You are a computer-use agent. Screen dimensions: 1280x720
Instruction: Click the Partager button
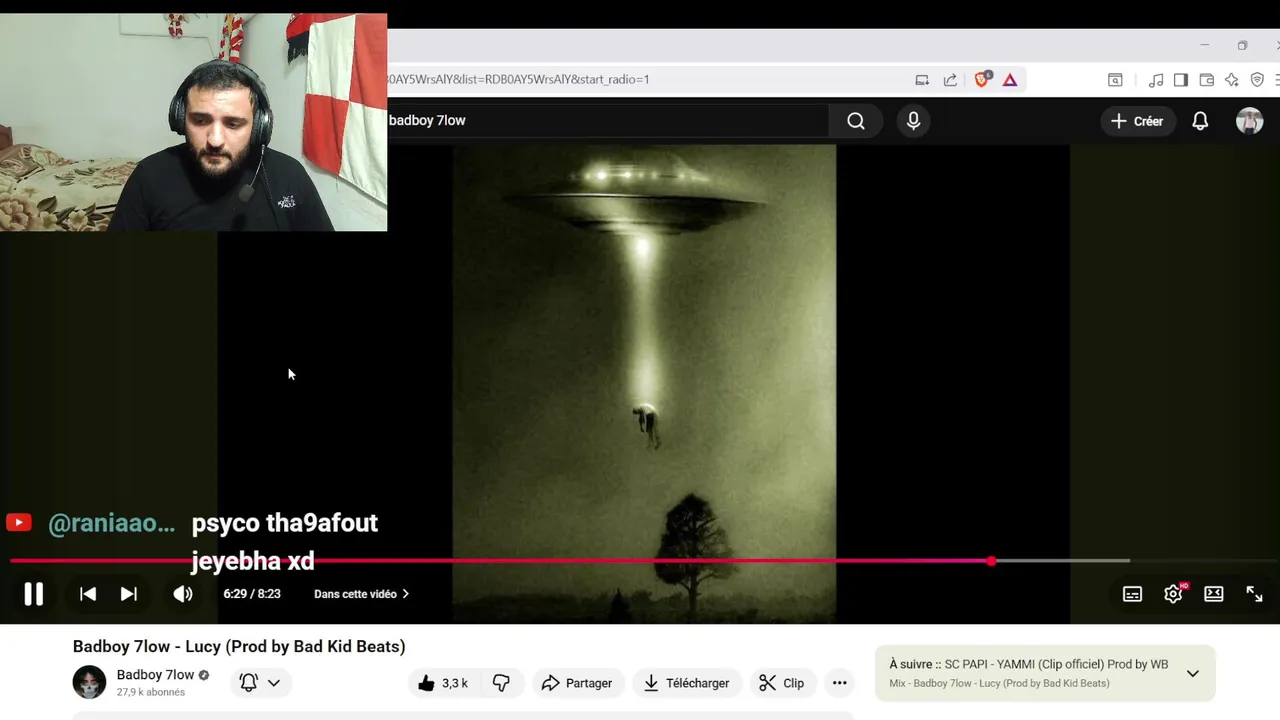point(577,683)
